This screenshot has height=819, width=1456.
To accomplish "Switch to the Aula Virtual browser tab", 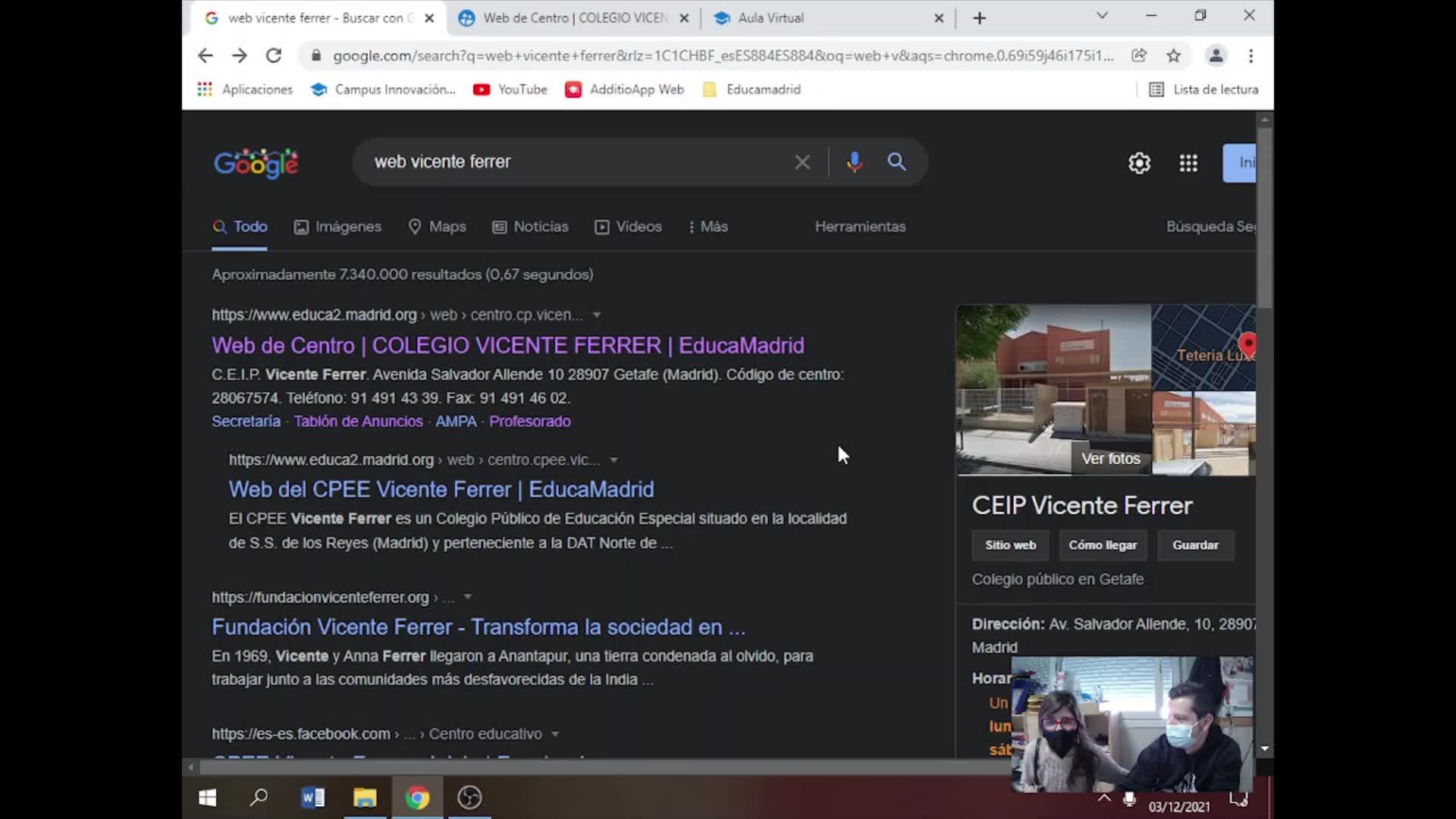I will [x=770, y=17].
